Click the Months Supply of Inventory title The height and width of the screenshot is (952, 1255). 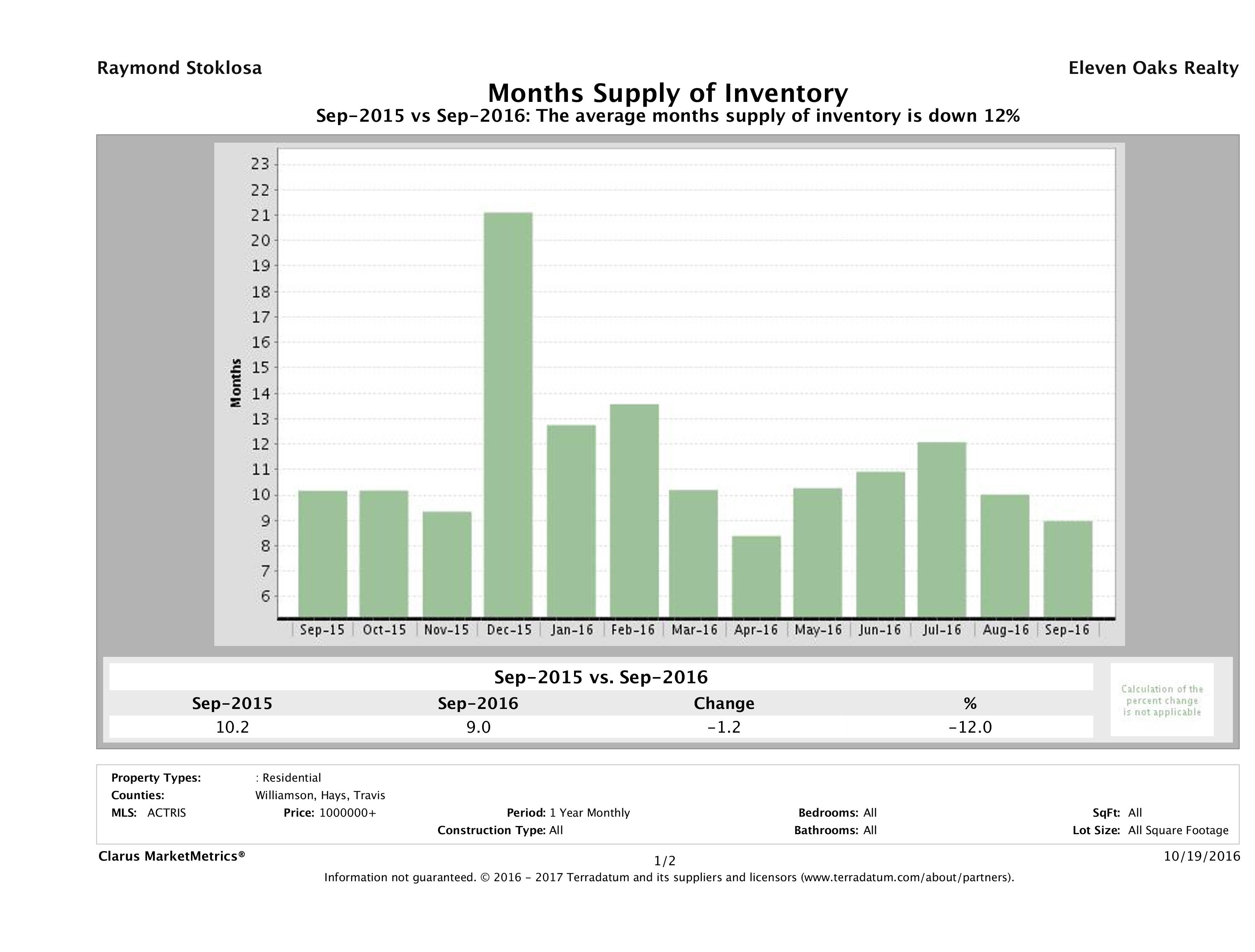pos(667,93)
